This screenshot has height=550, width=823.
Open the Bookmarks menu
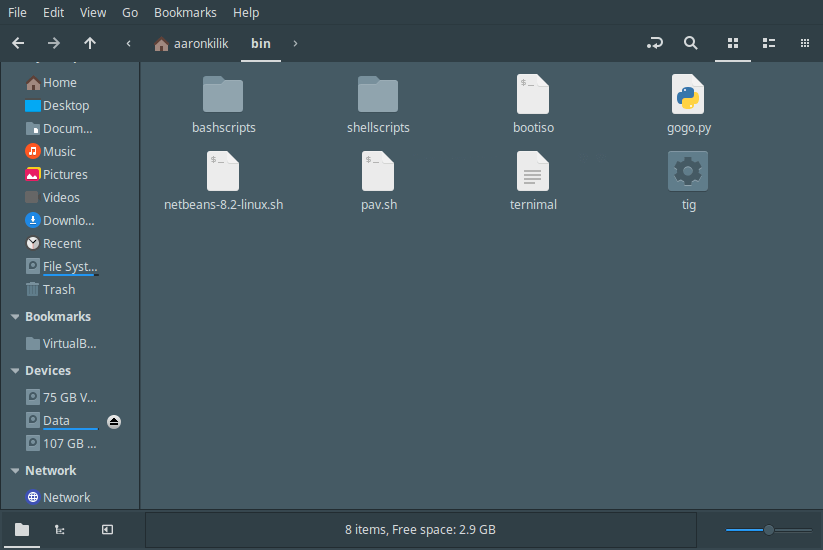tap(186, 13)
